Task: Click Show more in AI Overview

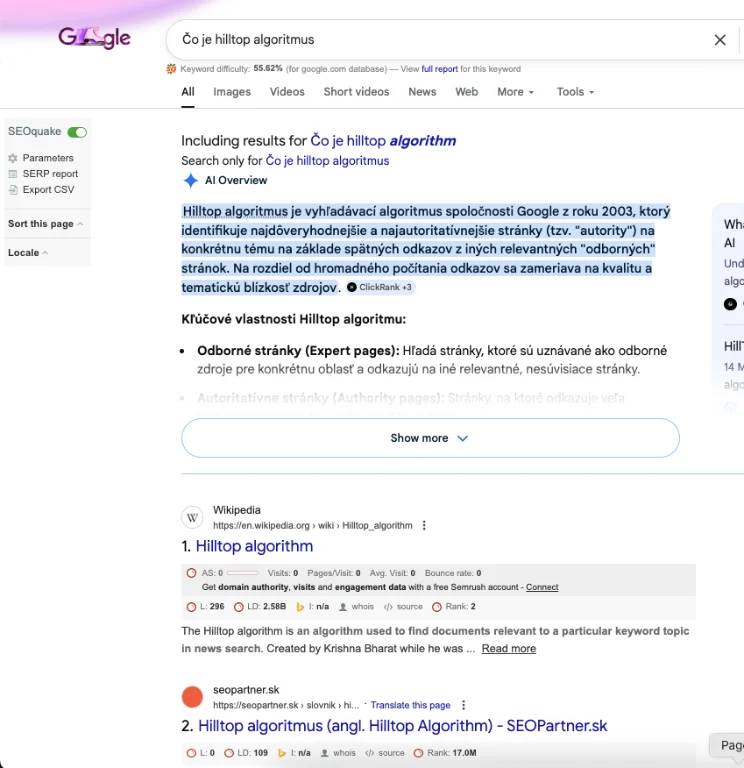Action: 429,438
